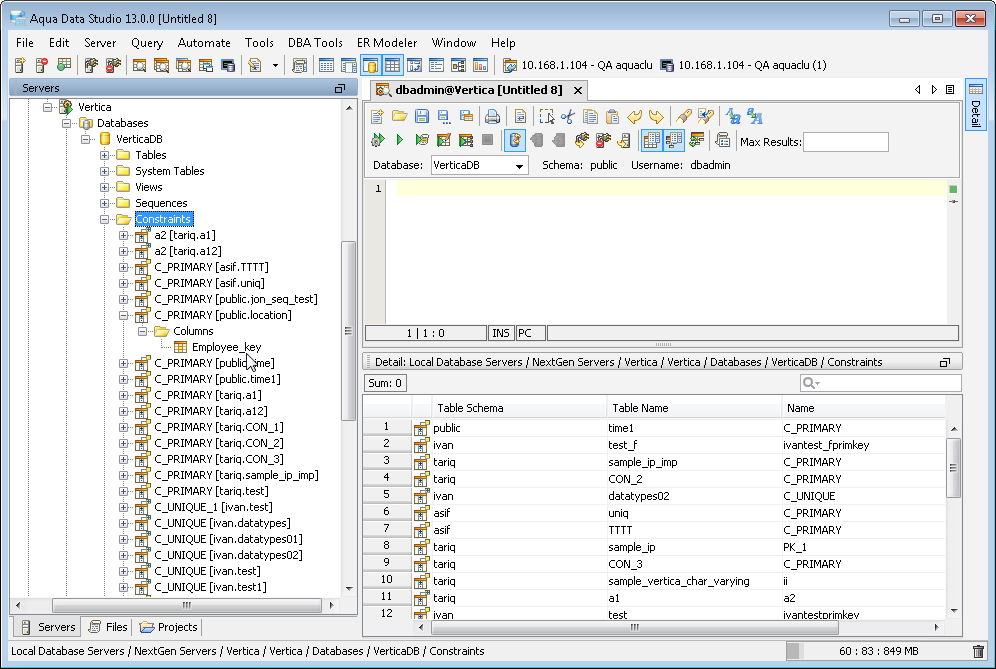This screenshot has width=996, height=669.
Task: Click the detail pane search field
Action: coord(880,383)
